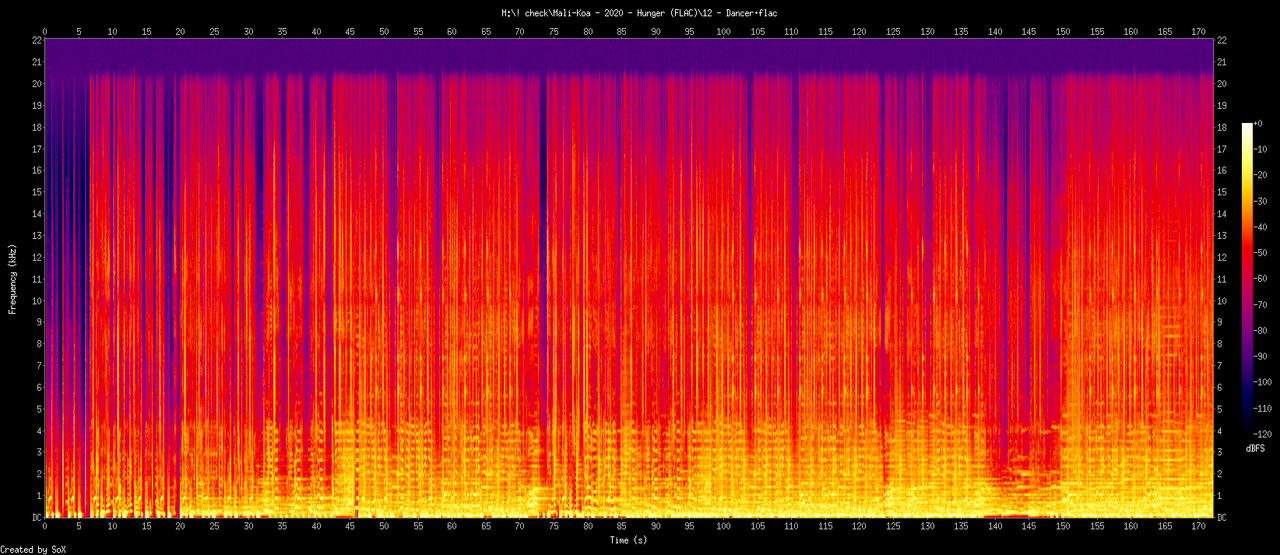The image size is (1280, 555).
Task: Click the file path title above the spectrogram
Action: click(639, 13)
